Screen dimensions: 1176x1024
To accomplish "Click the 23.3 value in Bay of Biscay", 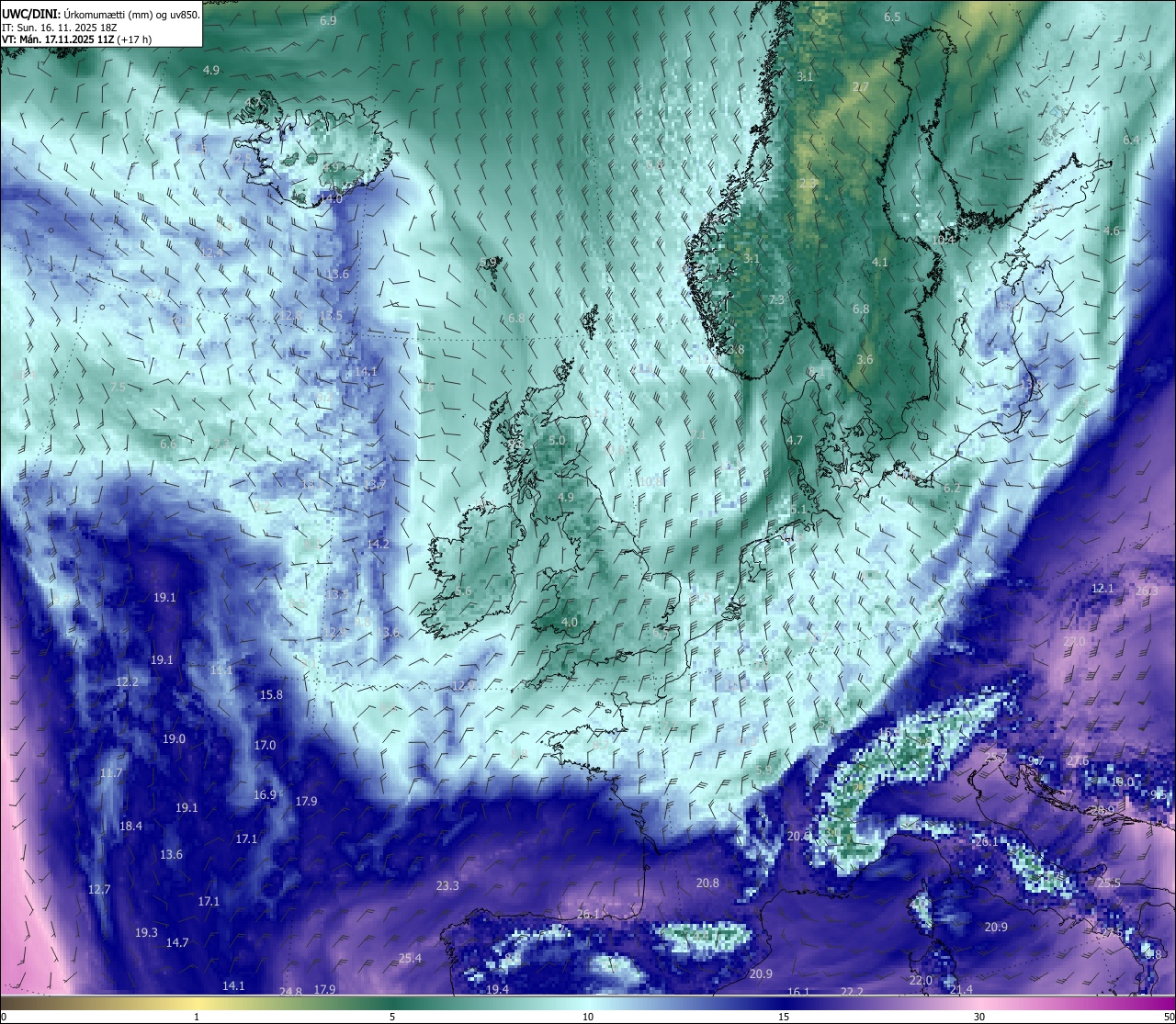I will (447, 886).
